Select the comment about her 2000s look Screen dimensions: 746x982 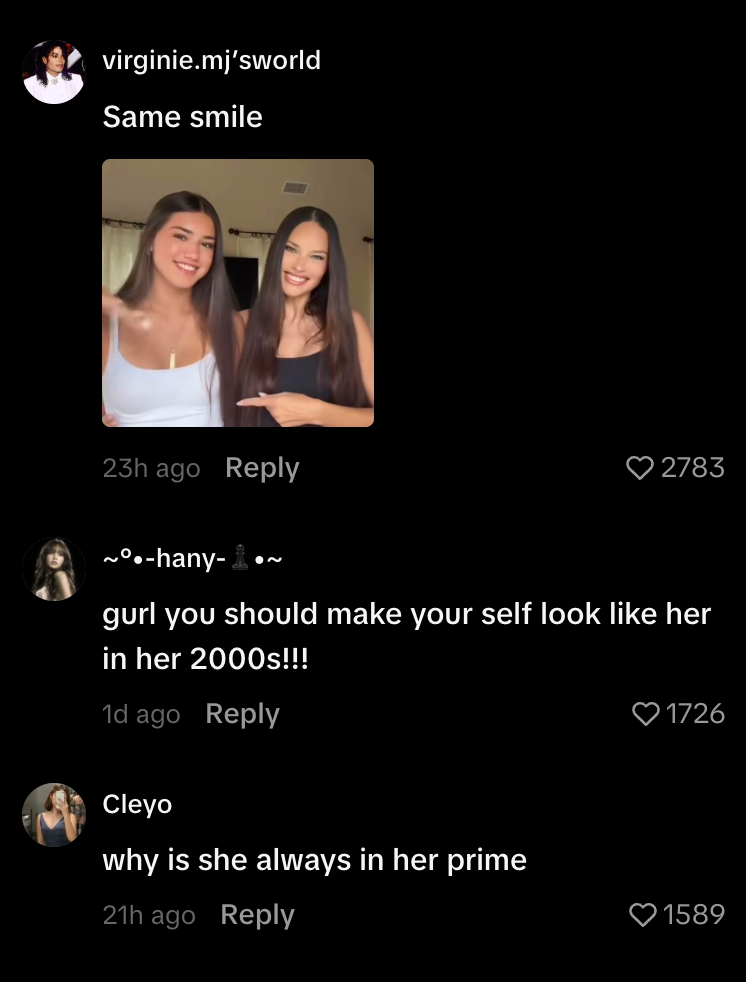pos(407,636)
